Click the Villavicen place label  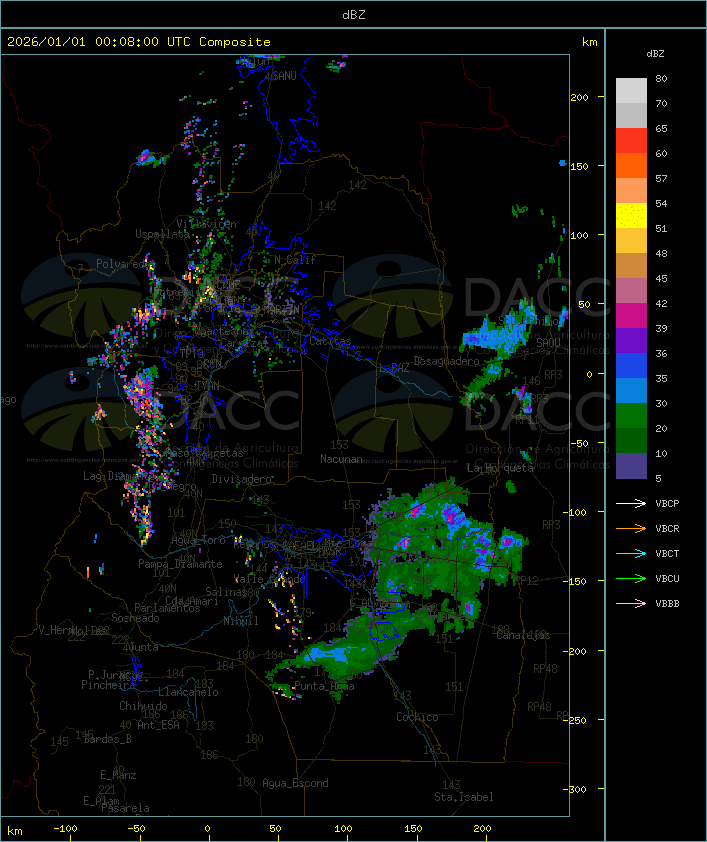[207, 224]
